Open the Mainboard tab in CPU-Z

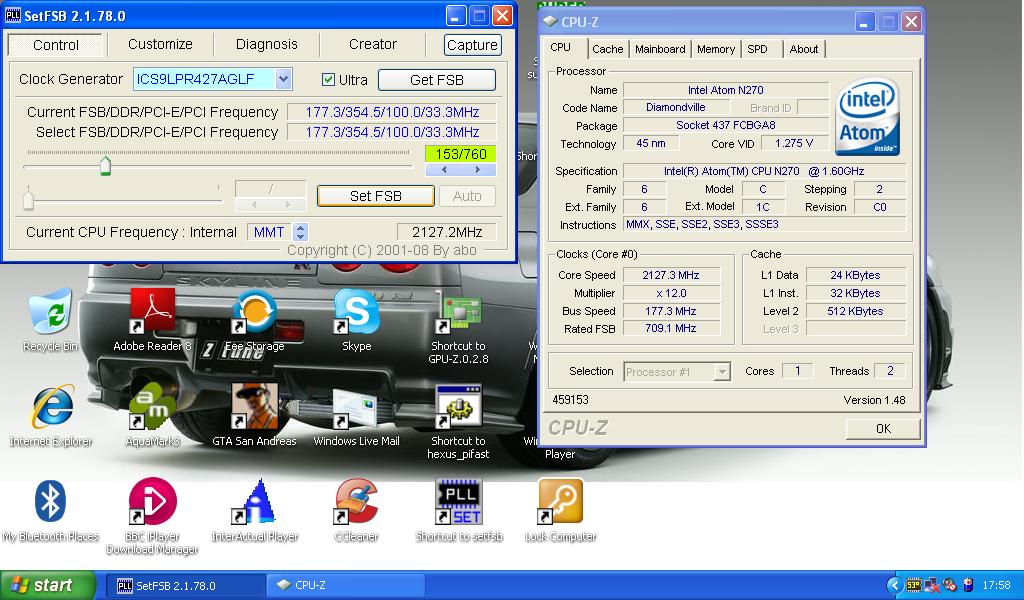point(660,49)
